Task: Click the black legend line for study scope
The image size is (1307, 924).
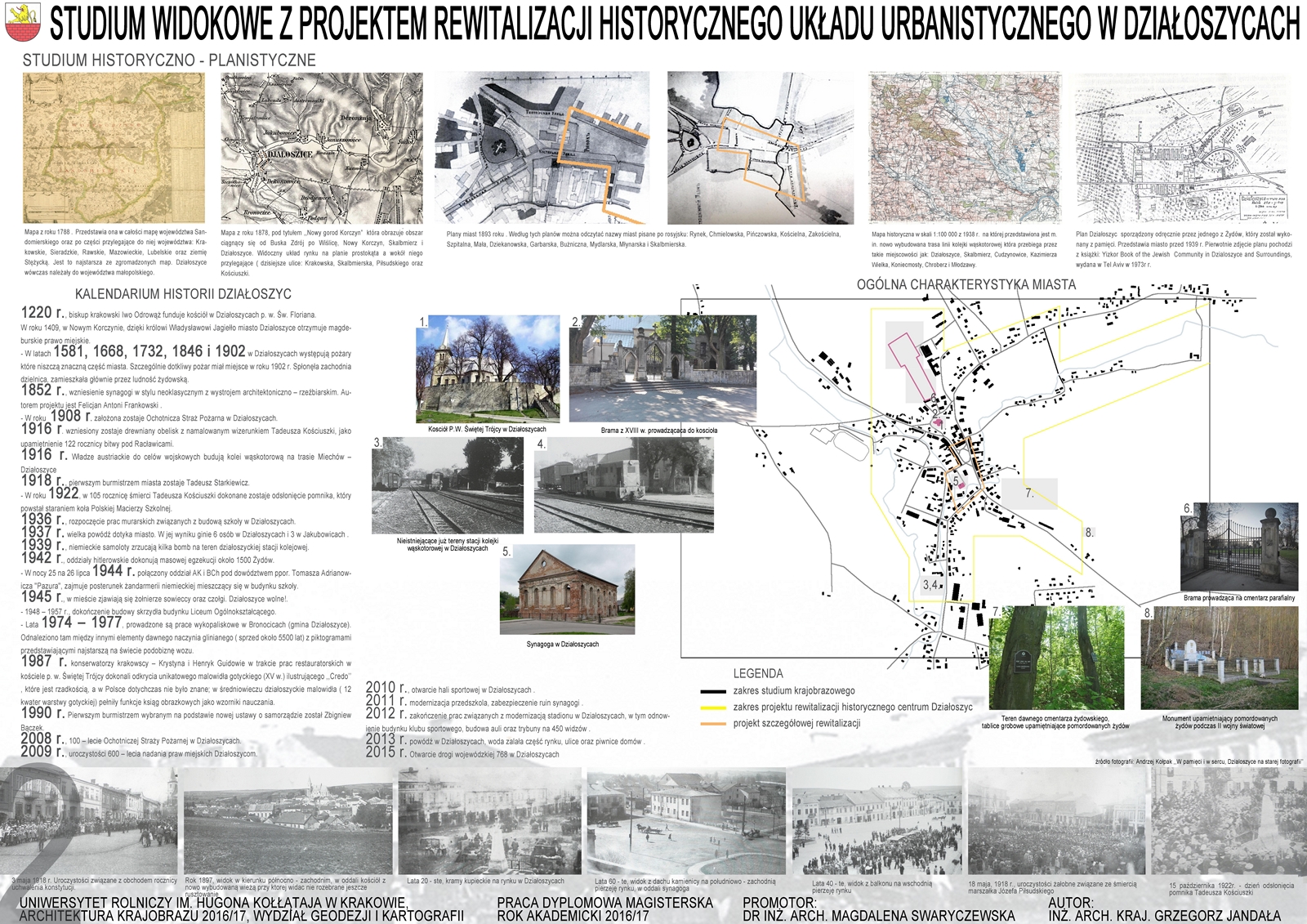Action: click(712, 691)
